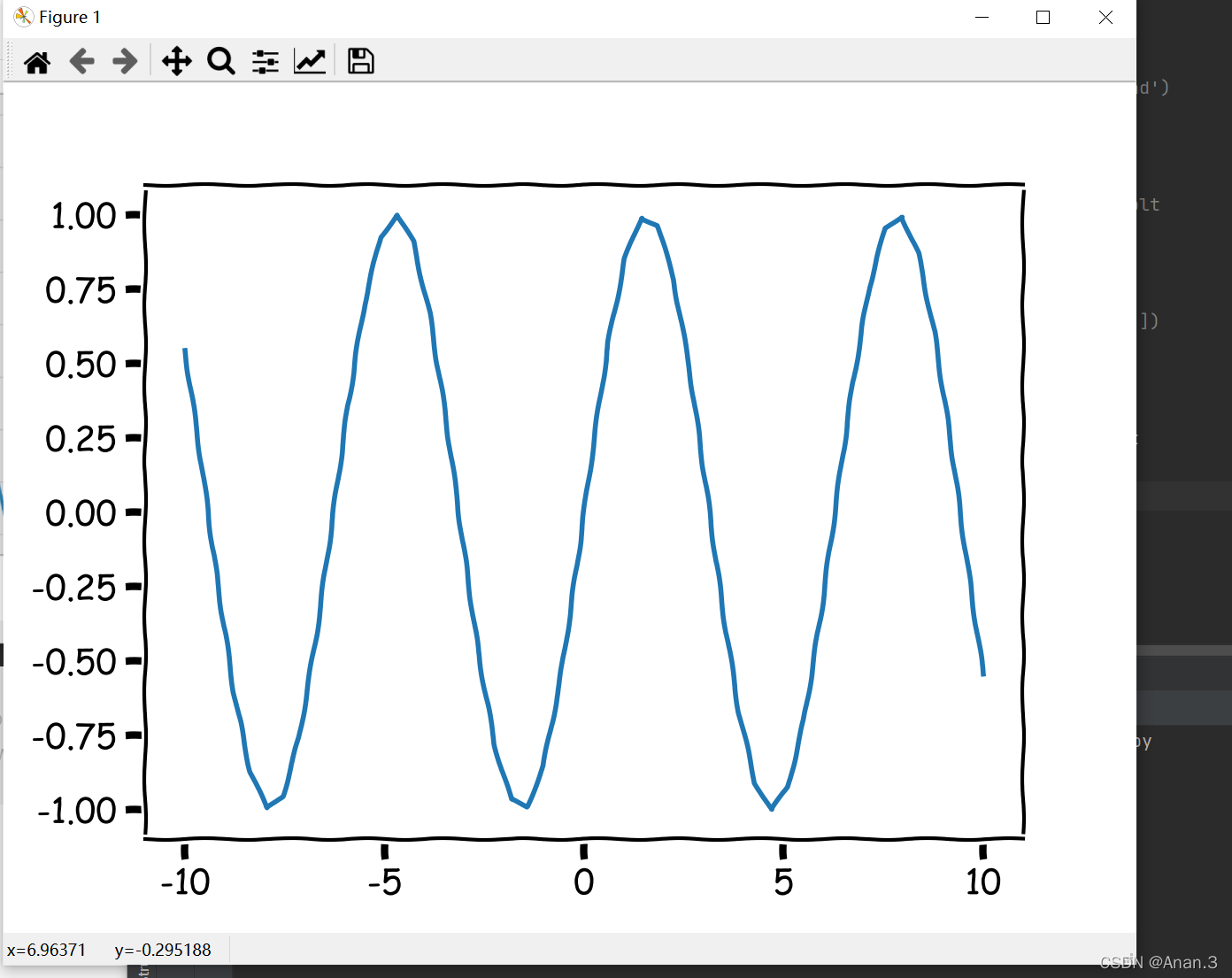Image resolution: width=1232 pixels, height=978 pixels.
Task: Click the y=-0.295188 status bar readout
Action: (x=163, y=950)
